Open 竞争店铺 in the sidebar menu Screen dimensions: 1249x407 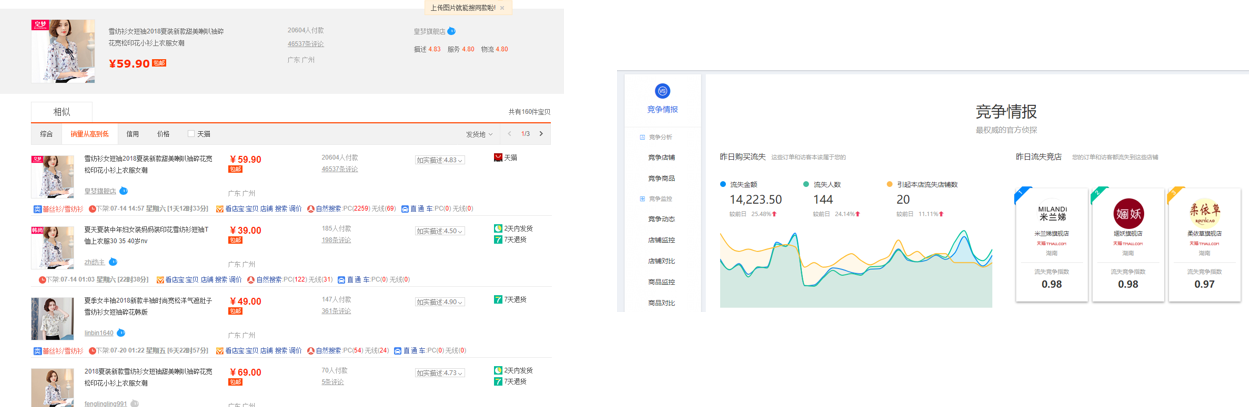pos(661,158)
